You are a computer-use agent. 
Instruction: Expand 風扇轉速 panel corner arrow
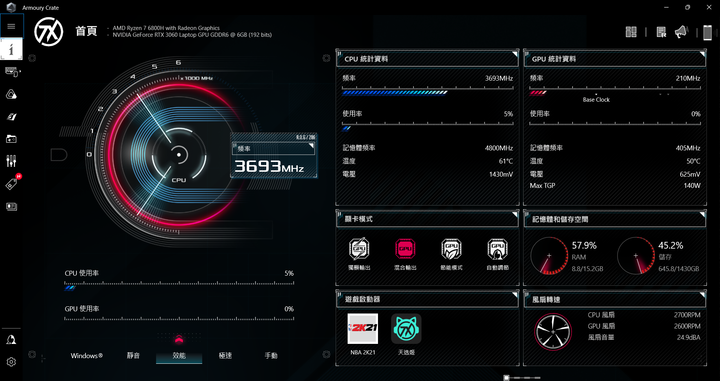pyautogui.click(x=703, y=294)
